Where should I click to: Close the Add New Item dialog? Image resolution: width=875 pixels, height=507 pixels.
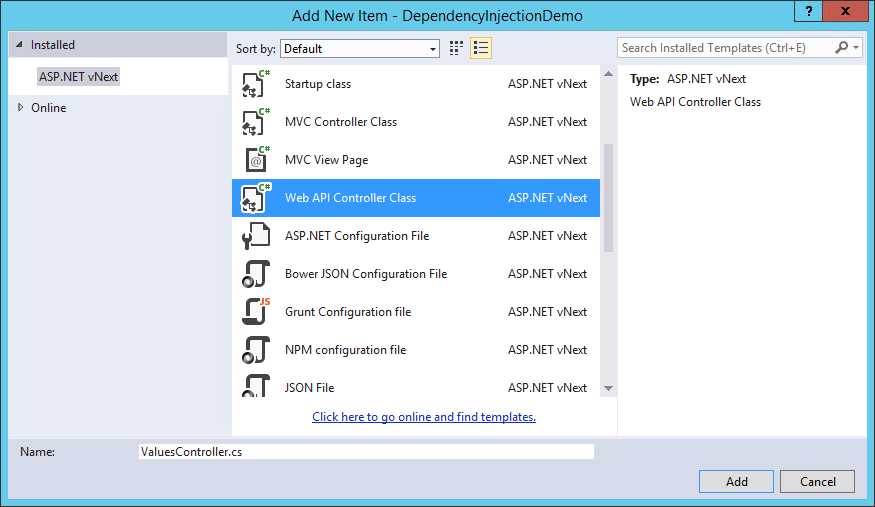(845, 11)
